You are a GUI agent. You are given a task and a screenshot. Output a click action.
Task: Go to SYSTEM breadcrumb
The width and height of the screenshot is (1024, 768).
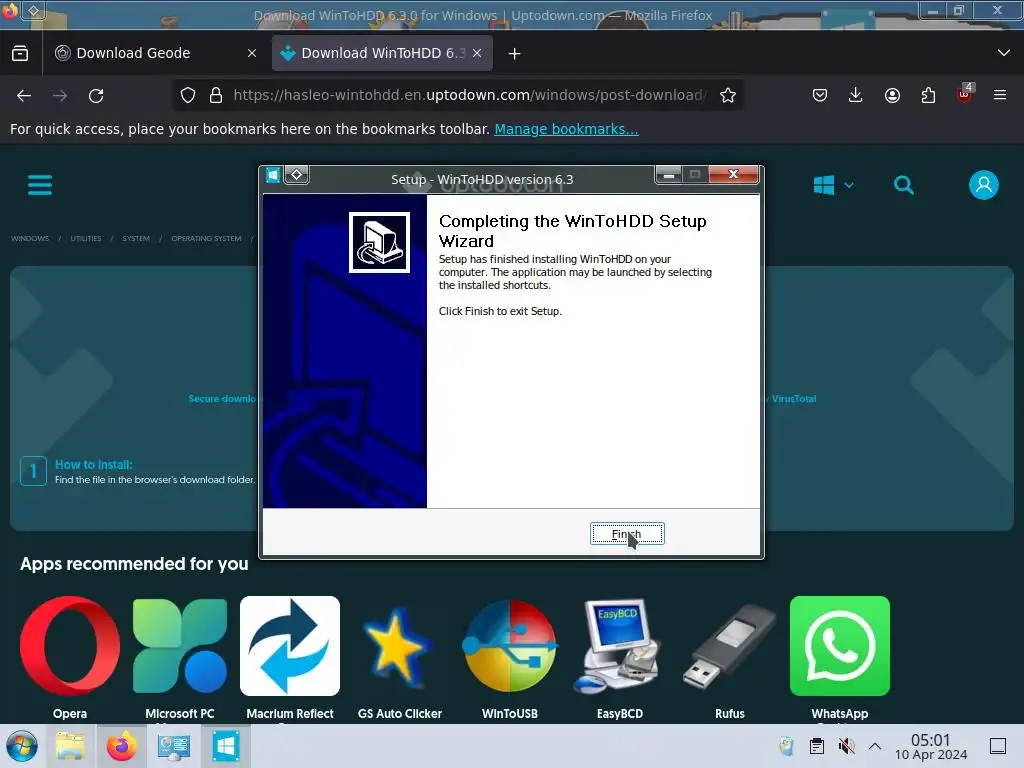[136, 238]
